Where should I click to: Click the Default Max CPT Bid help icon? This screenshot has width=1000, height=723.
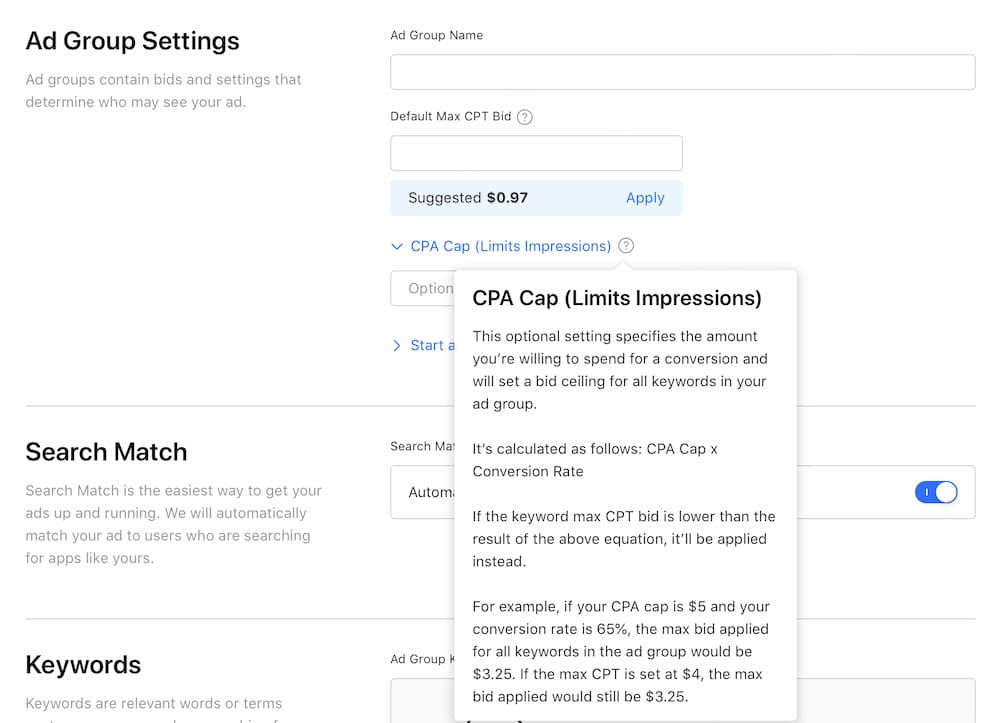(525, 117)
